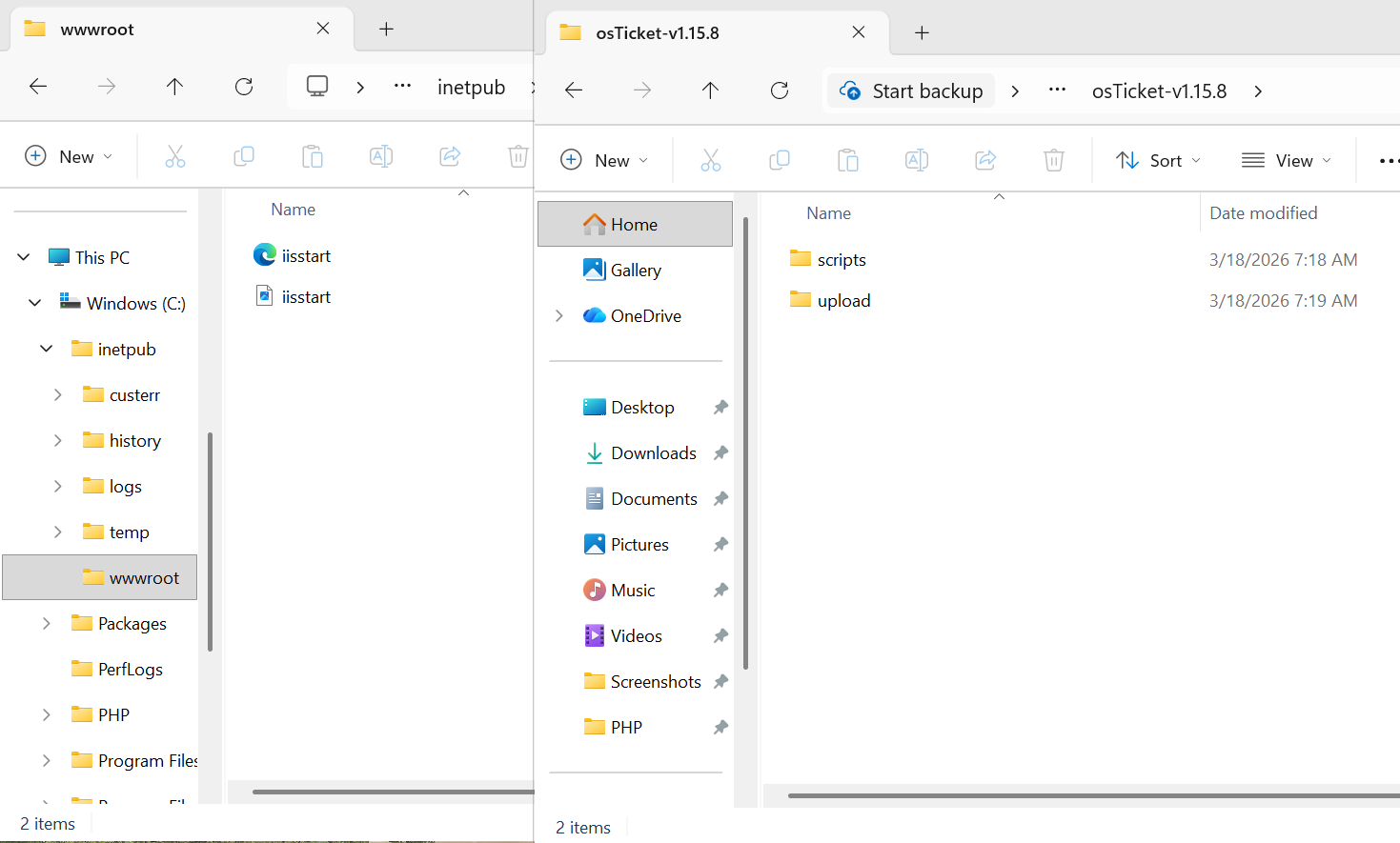Screen dimensions: 1400x843
Task: Open path ellipsis in osTicket address bar
Action: [1057, 90]
